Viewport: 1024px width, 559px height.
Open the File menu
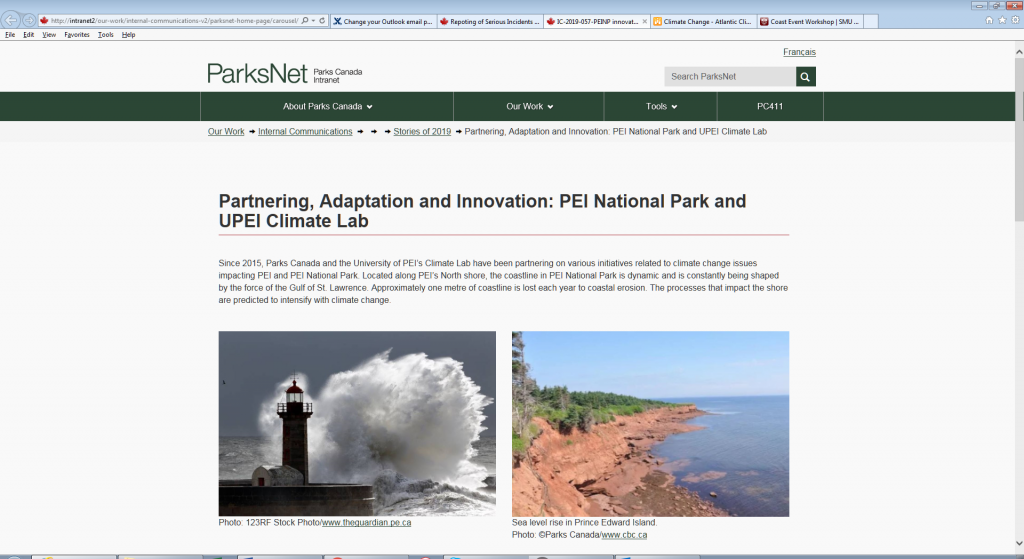[10, 35]
